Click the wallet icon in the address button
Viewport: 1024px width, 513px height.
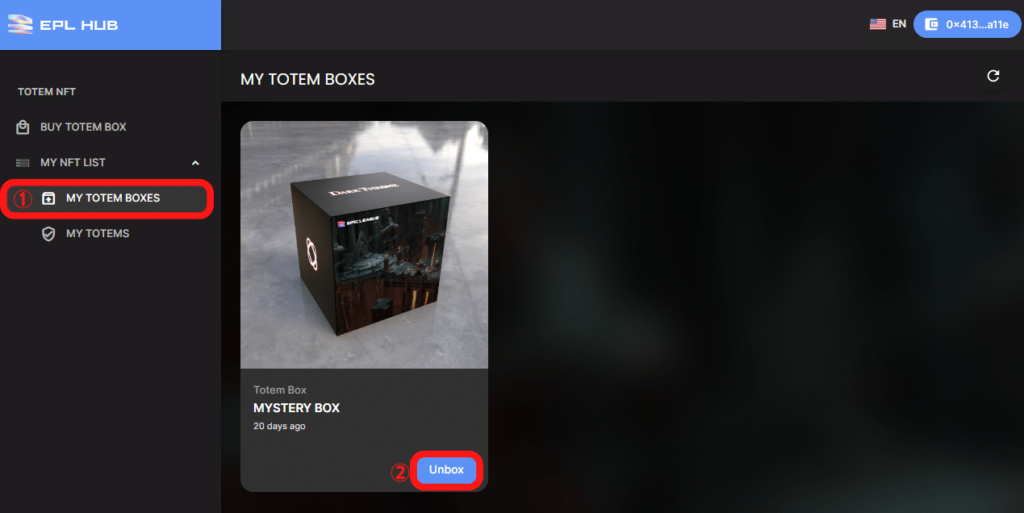click(x=931, y=24)
